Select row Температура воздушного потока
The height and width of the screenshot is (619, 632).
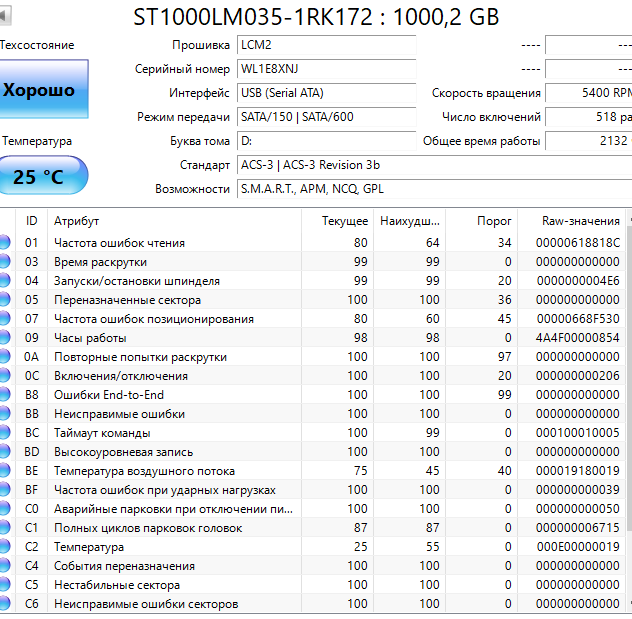click(x=313, y=470)
